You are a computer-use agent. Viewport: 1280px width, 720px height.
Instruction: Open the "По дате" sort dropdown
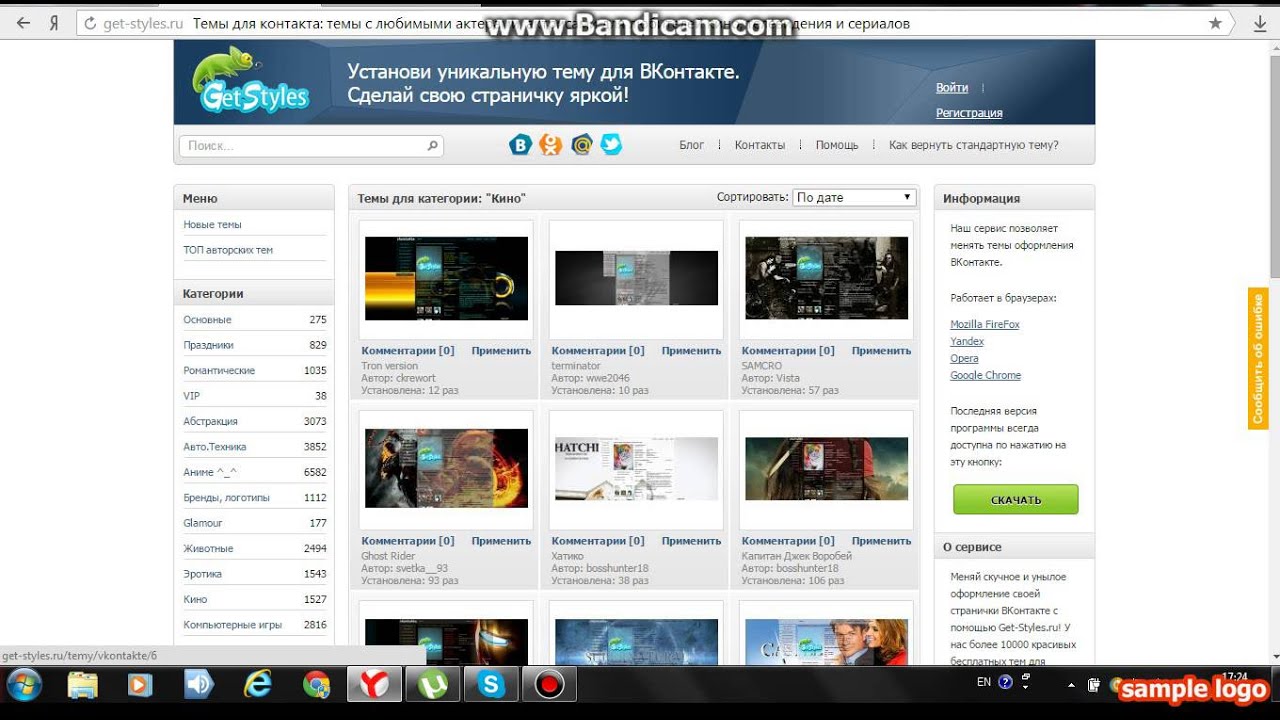tap(855, 197)
